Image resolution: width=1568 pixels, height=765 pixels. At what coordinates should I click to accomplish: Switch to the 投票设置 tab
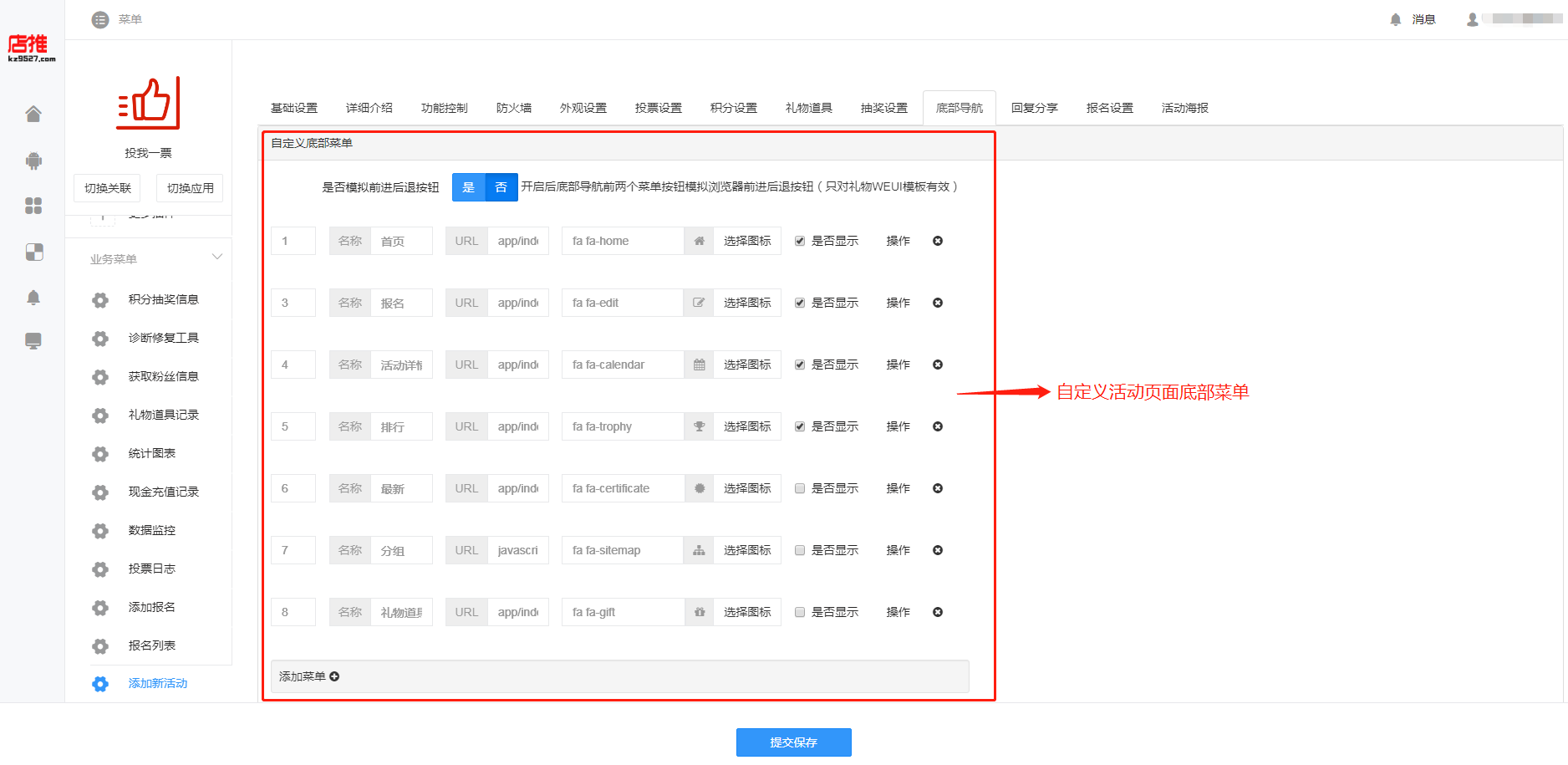click(x=659, y=108)
